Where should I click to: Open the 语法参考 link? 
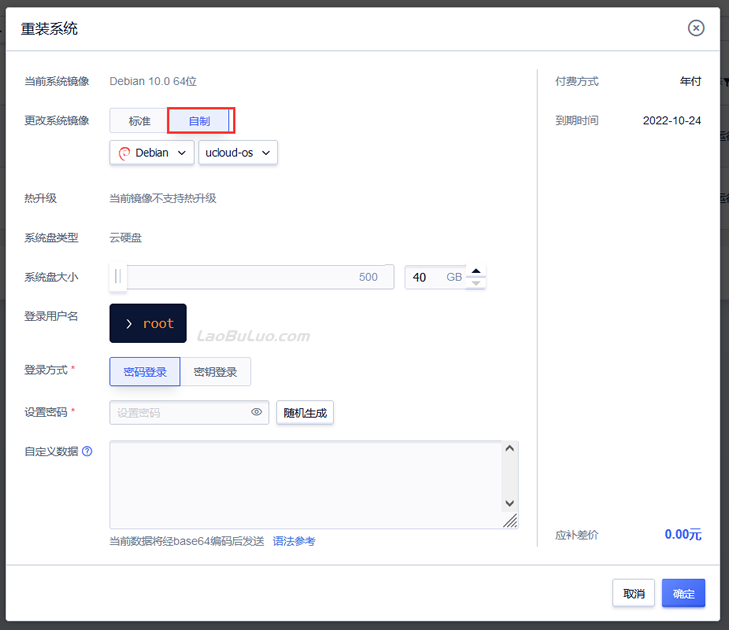pyautogui.click(x=294, y=541)
